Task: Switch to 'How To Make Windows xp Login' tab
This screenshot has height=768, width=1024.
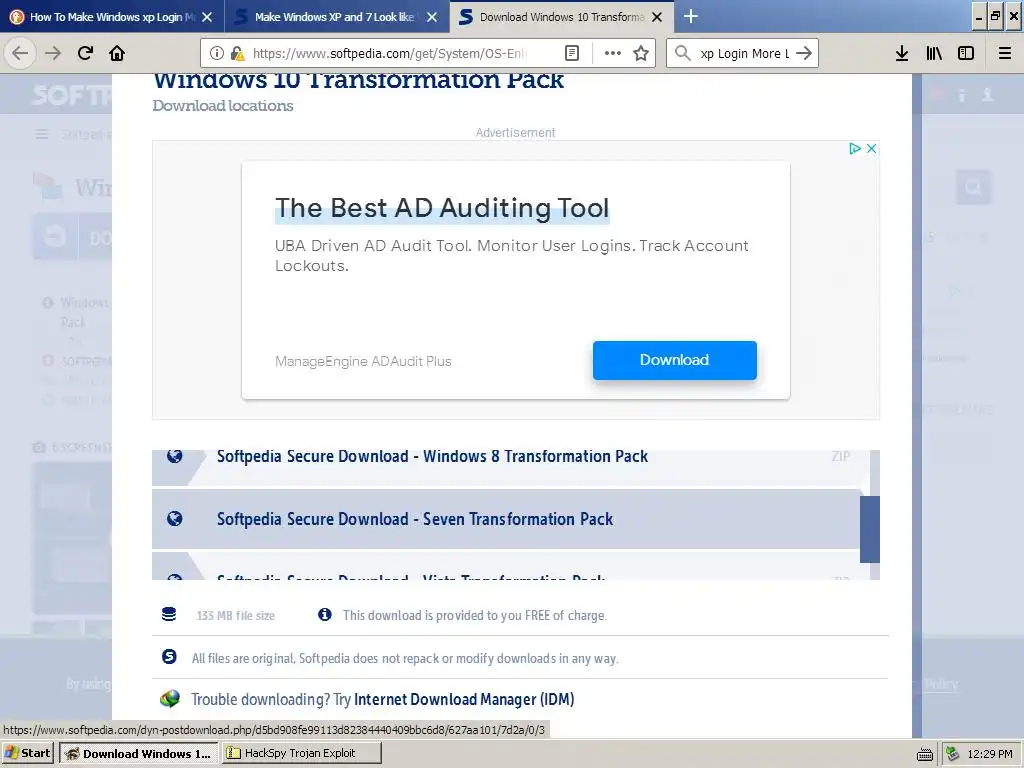Action: click(111, 17)
